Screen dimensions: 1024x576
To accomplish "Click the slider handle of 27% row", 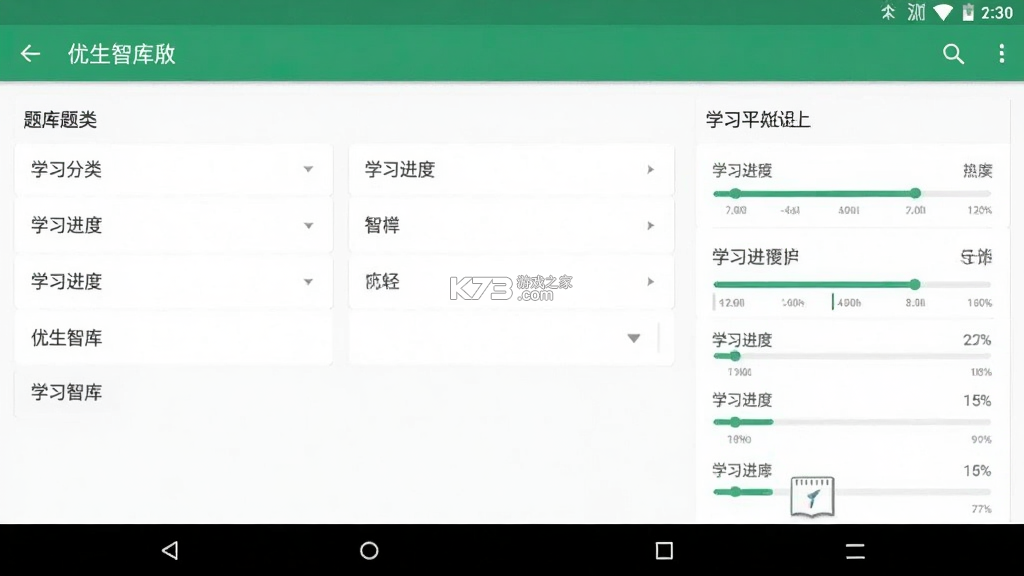I will click(x=735, y=356).
